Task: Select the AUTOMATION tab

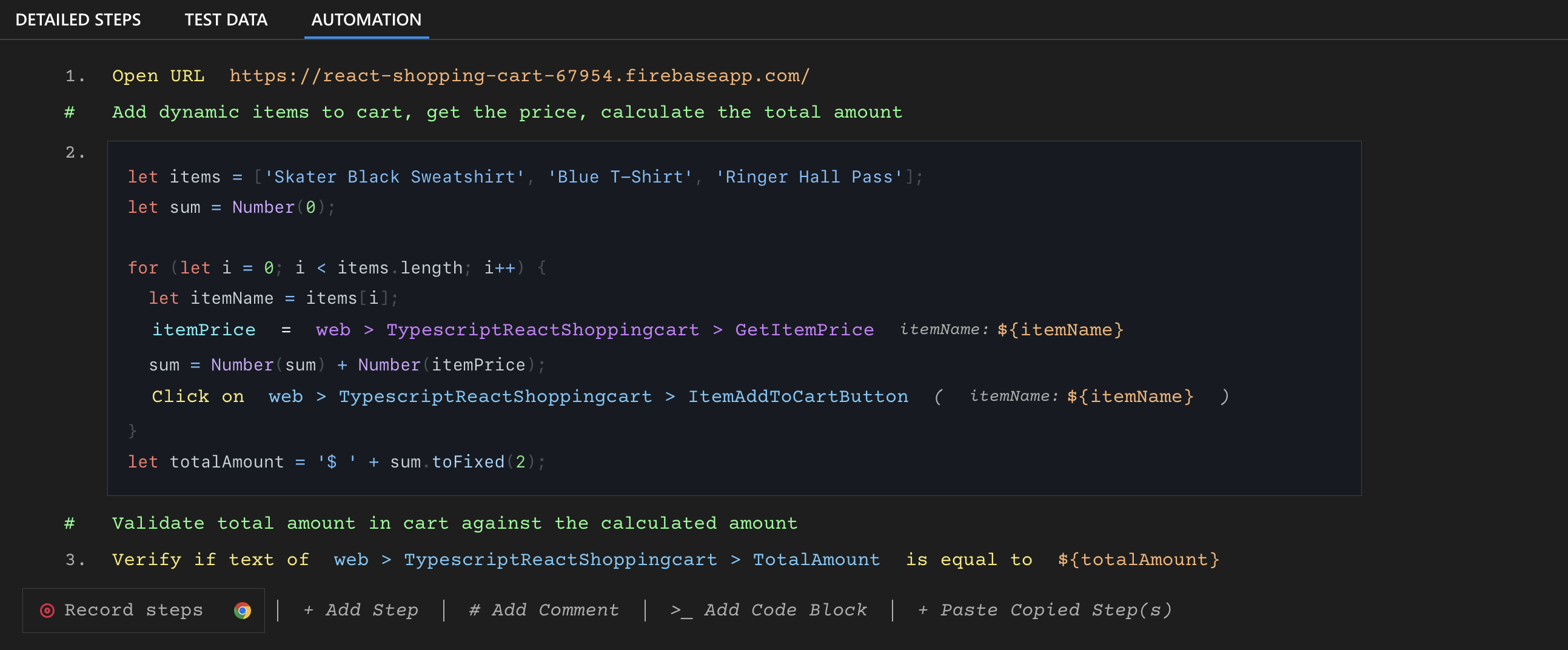Action: (x=366, y=19)
